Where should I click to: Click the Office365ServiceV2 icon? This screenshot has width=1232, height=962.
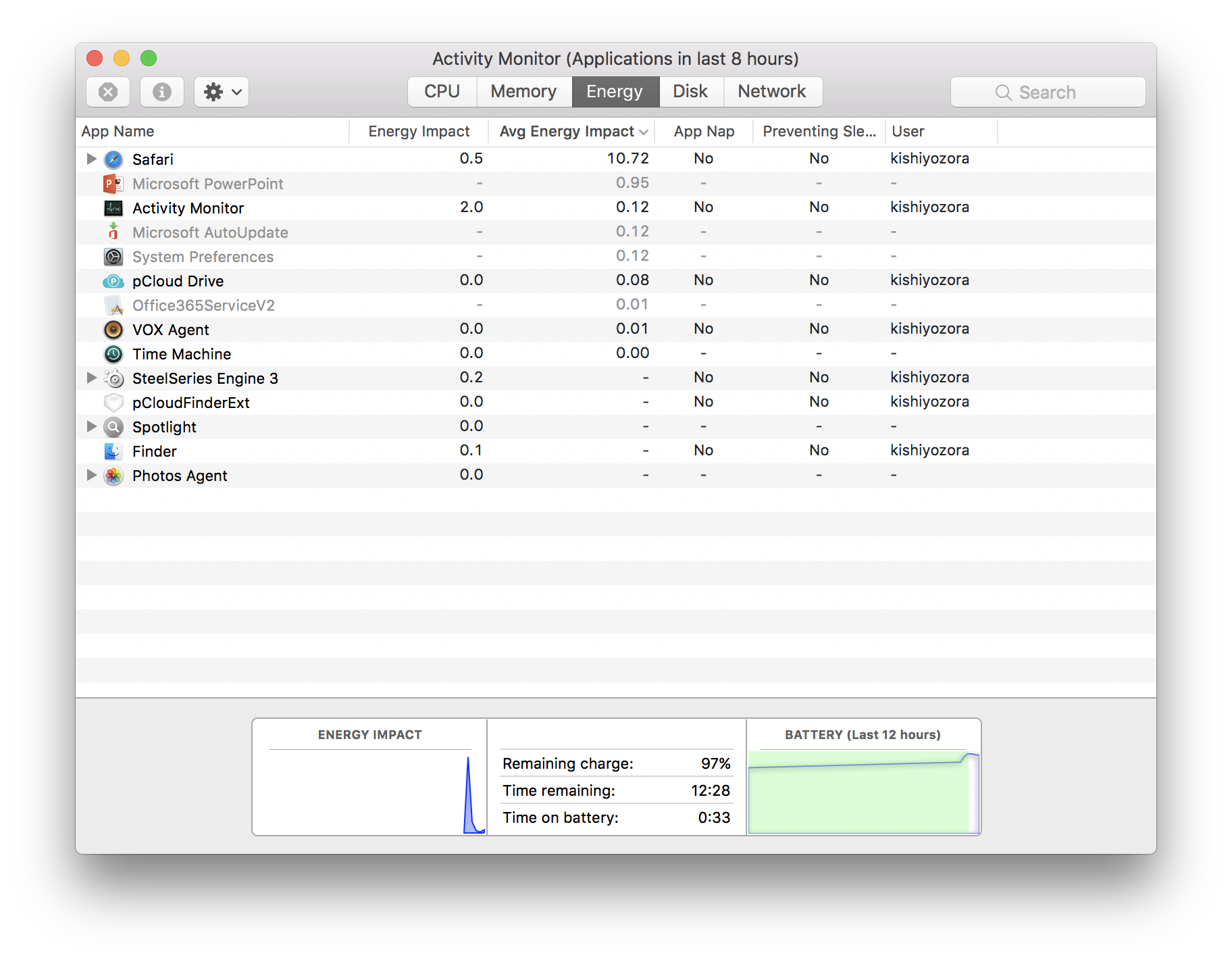tap(113, 305)
